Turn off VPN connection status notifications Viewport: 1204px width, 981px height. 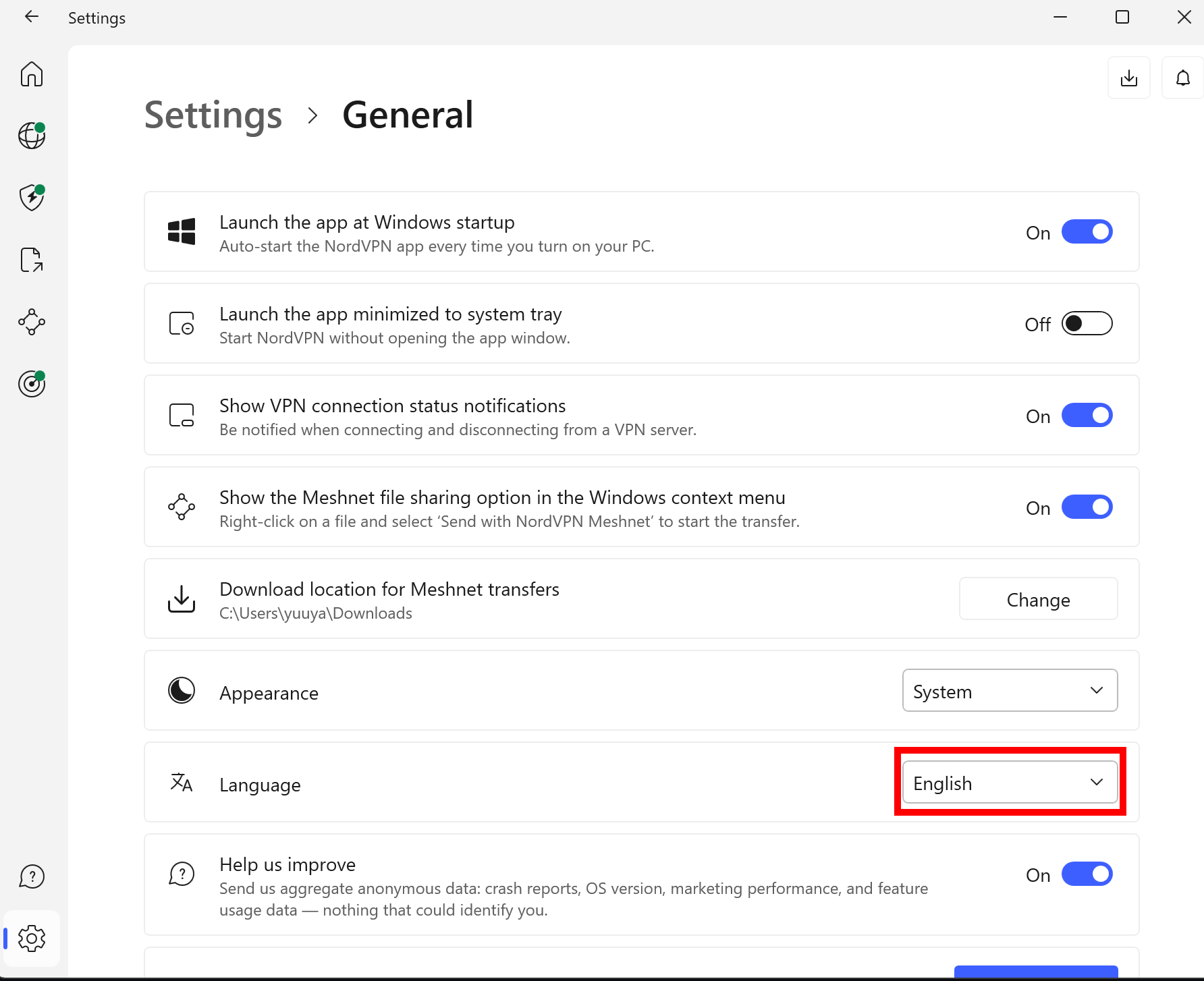point(1087,416)
